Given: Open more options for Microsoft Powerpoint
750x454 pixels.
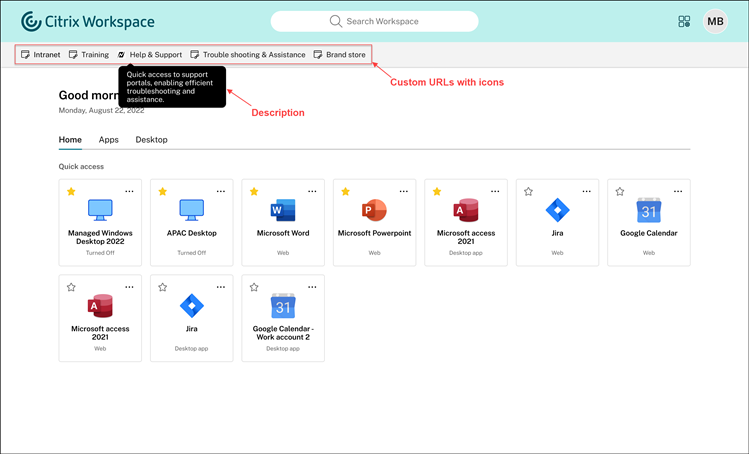Looking at the screenshot, I should 404,191.
